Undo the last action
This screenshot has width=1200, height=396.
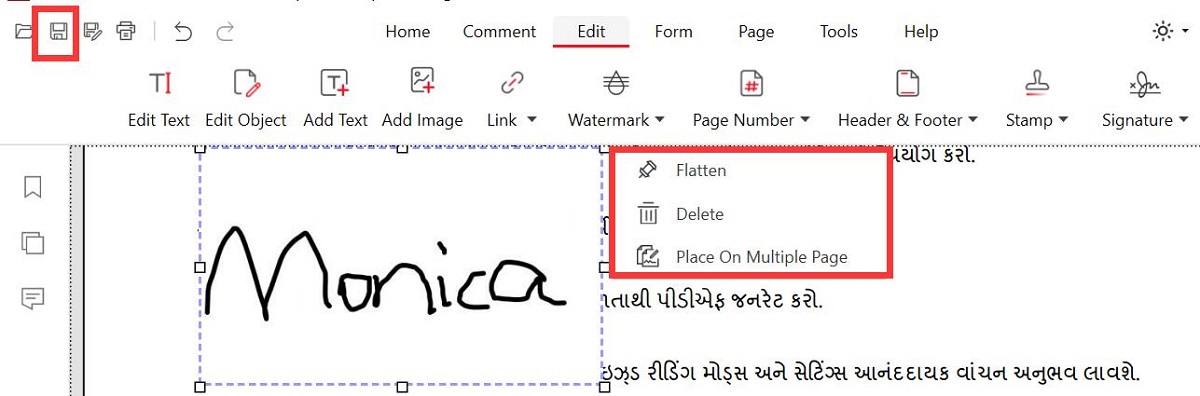click(x=183, y=31)
